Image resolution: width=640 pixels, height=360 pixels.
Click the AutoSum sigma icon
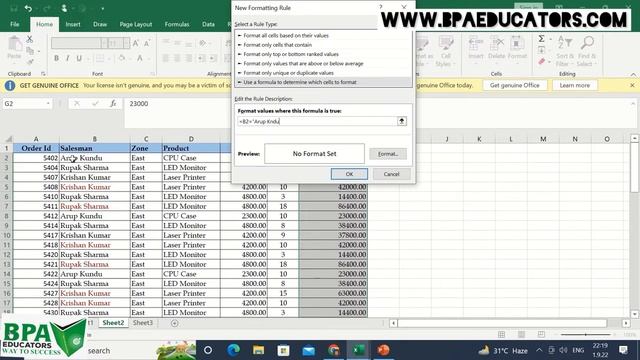[x=541, y=39]
